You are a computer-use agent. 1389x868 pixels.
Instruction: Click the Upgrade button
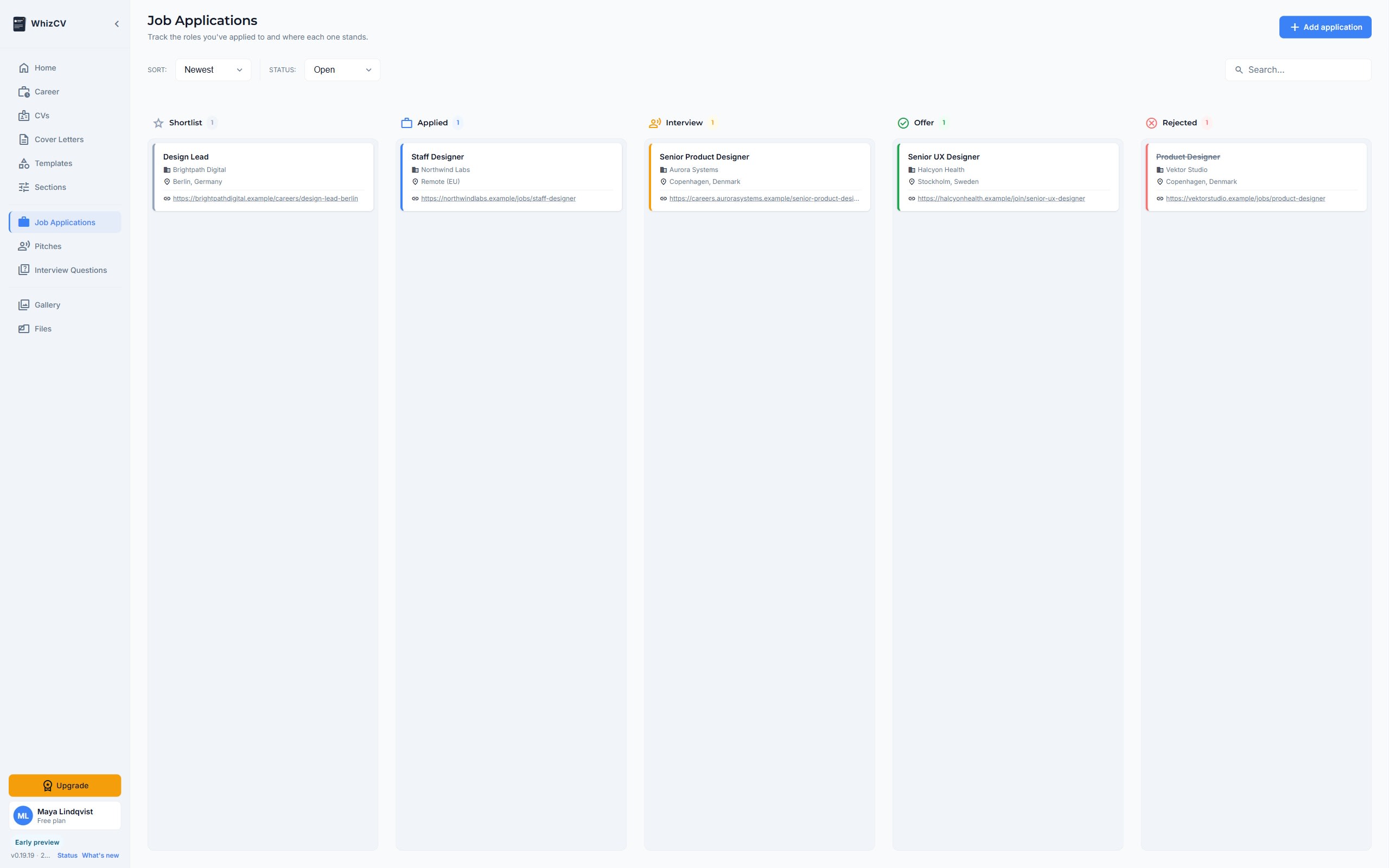(x=65, y=786)
